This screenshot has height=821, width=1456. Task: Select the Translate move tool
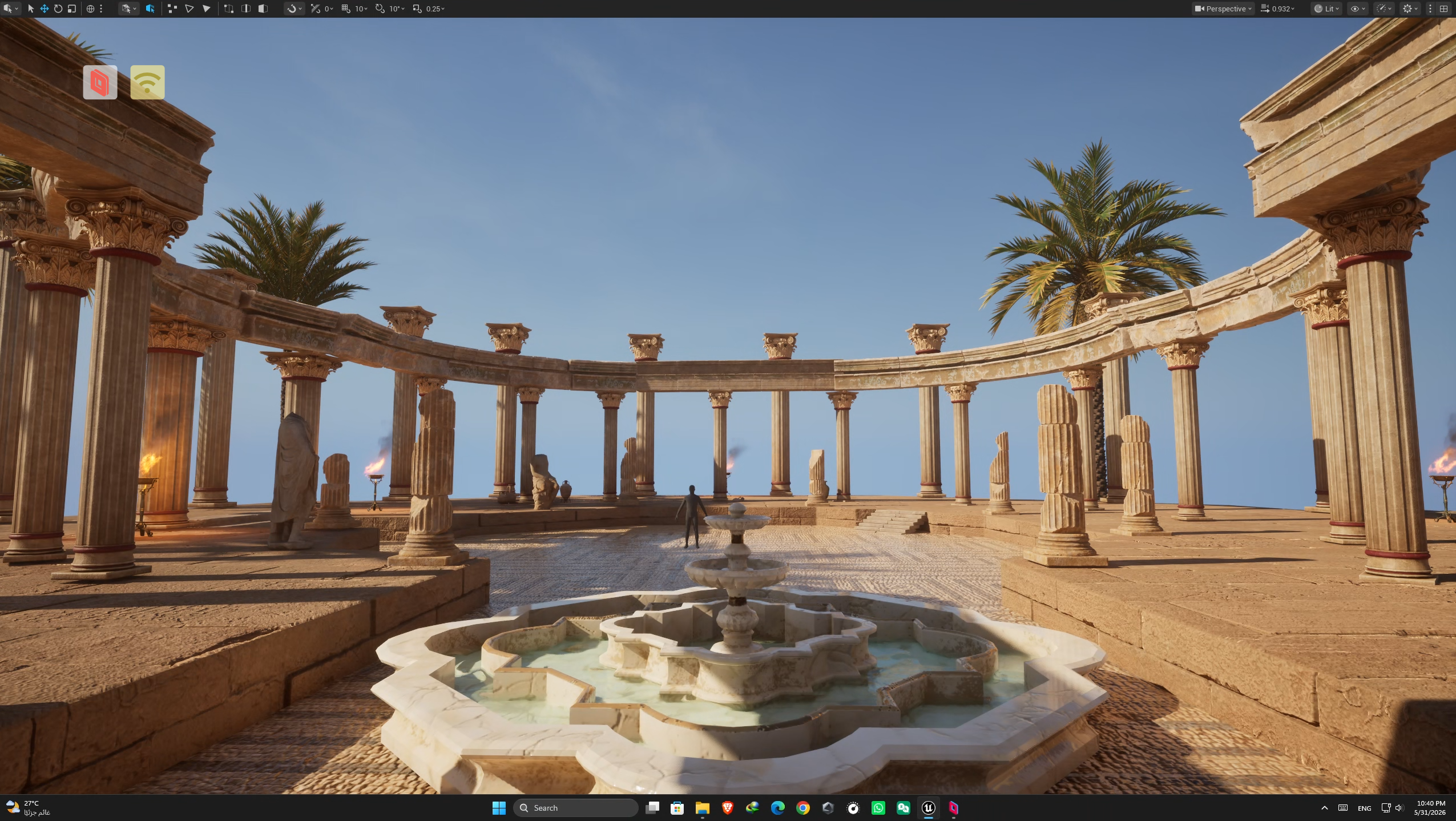[45, 9]
